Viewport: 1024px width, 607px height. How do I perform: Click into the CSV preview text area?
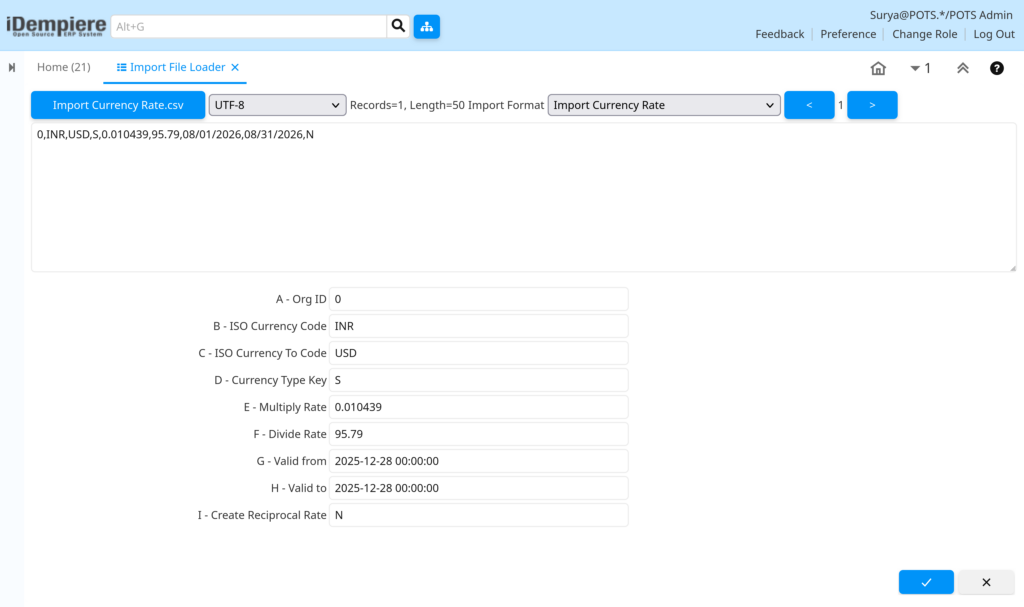[524, 197]
